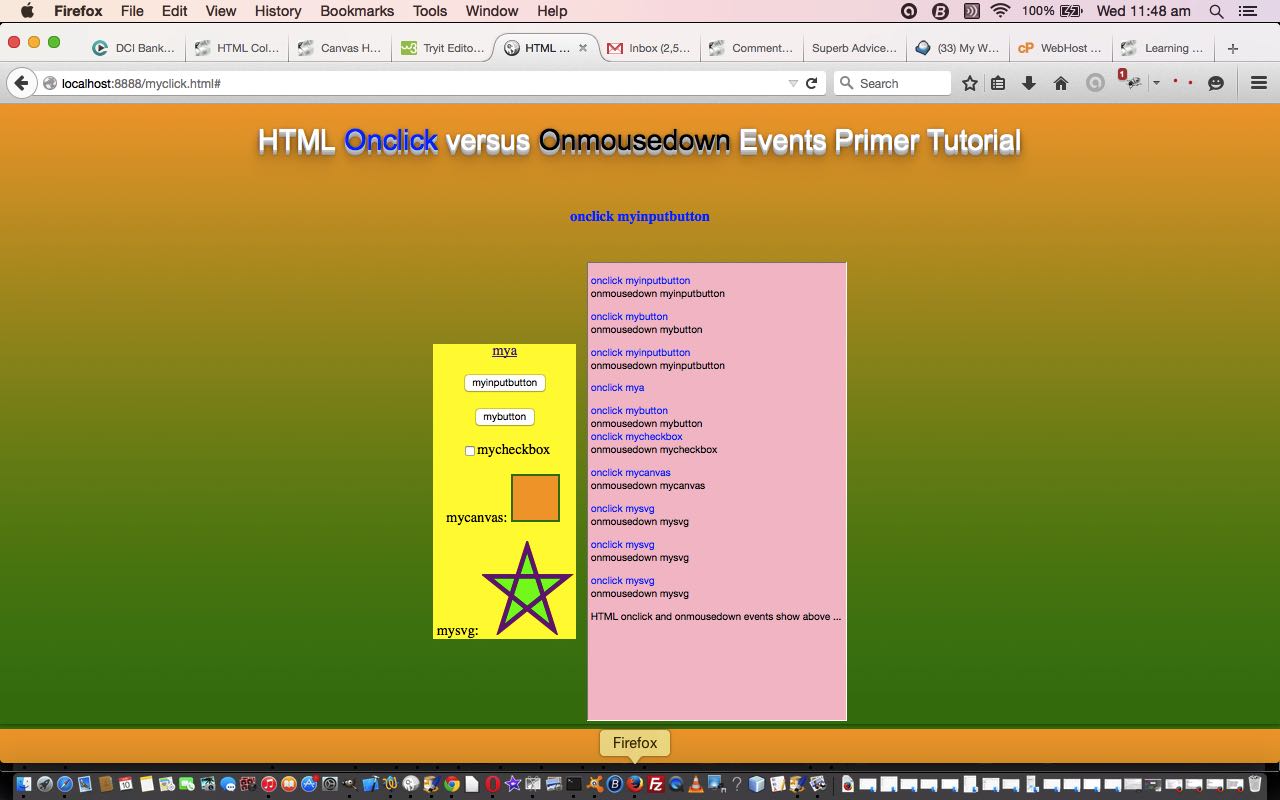This screenshot has height=800, width=1280.
Task: Open the bookmarks list icon
Action: tap(998, 84)
